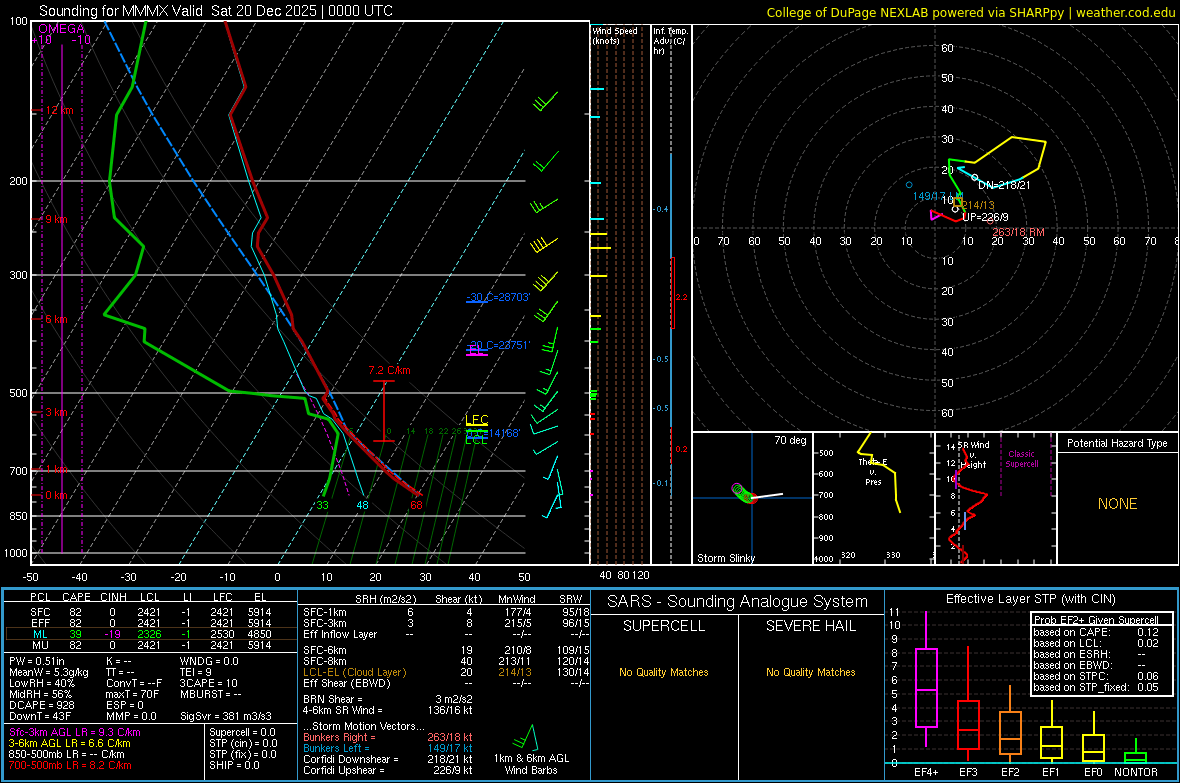Click the SHIP = 0.0 index
Image resolution: width=1180 pixels, height=783 pixels.
tap(234, 765)
